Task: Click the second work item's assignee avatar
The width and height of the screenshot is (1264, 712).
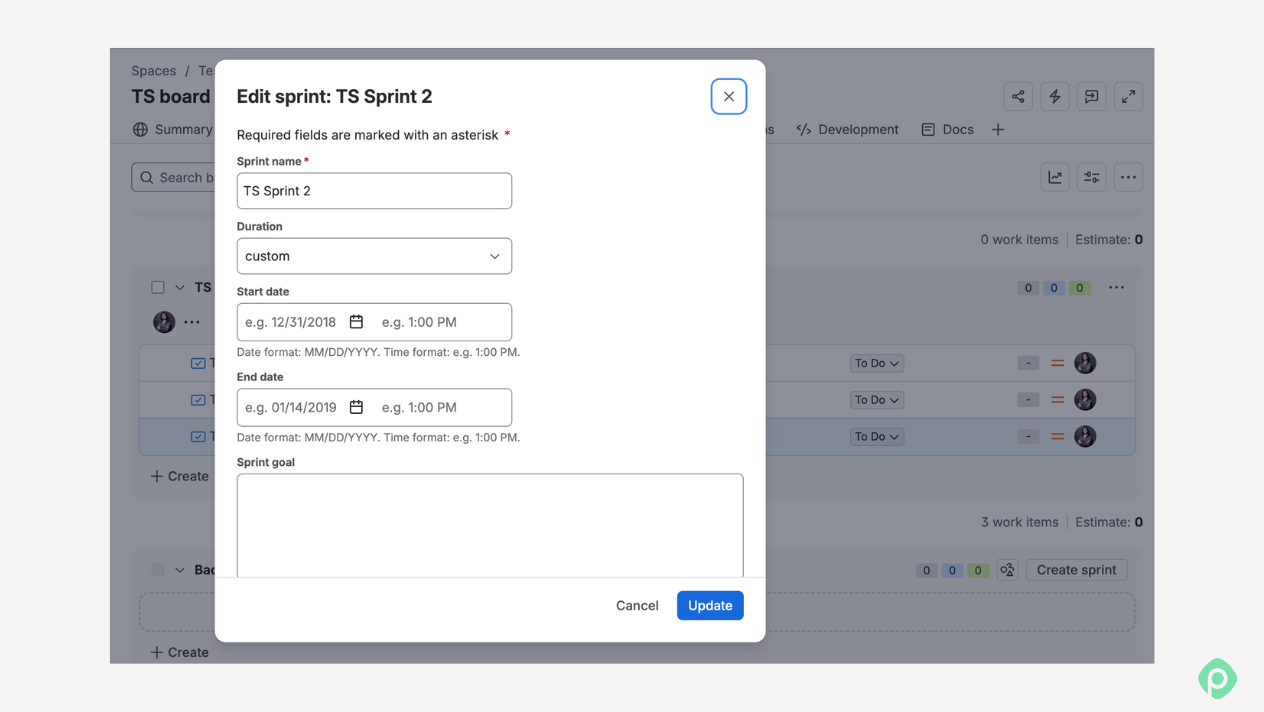Action: [x=1085, y=400]
